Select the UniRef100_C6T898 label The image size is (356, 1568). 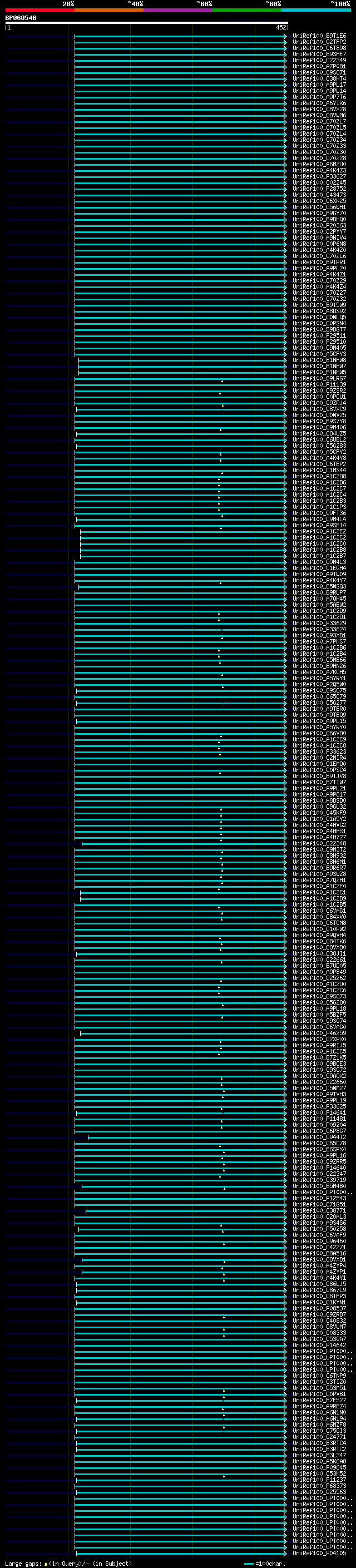(319, 48)
